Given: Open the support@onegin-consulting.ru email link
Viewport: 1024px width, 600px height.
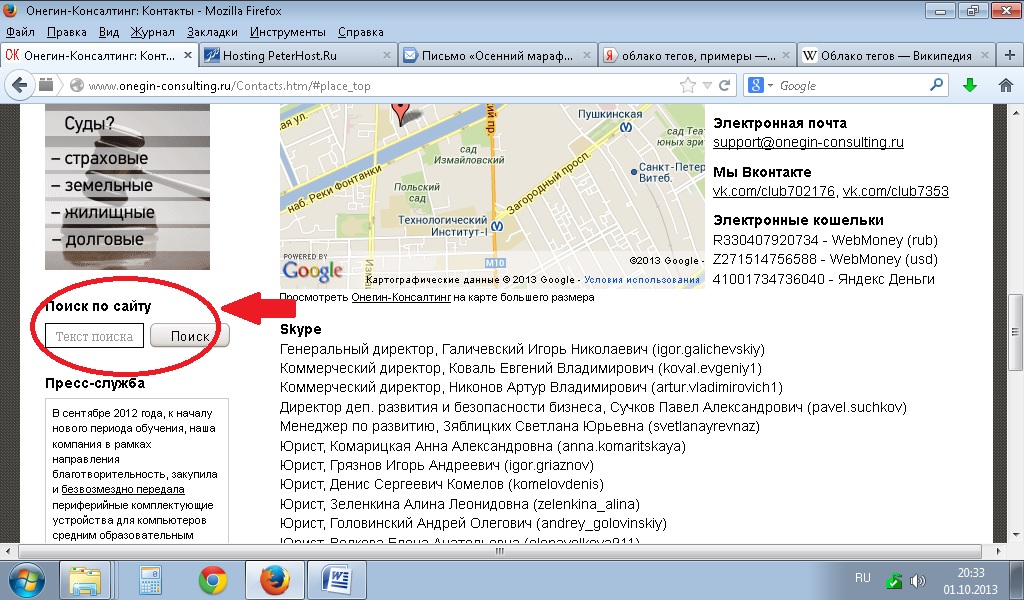Looking at the screenshot, I should pyautogui.click(x=808, y=142).
